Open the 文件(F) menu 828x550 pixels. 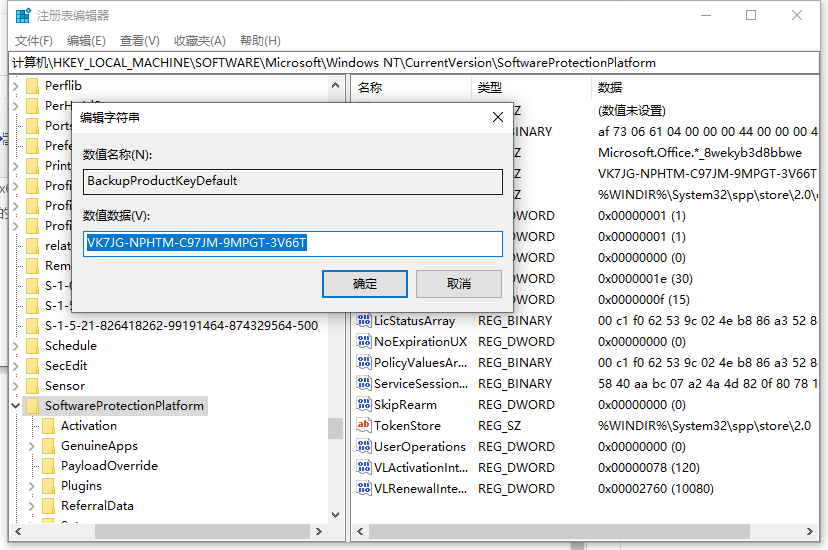(34, 41)
